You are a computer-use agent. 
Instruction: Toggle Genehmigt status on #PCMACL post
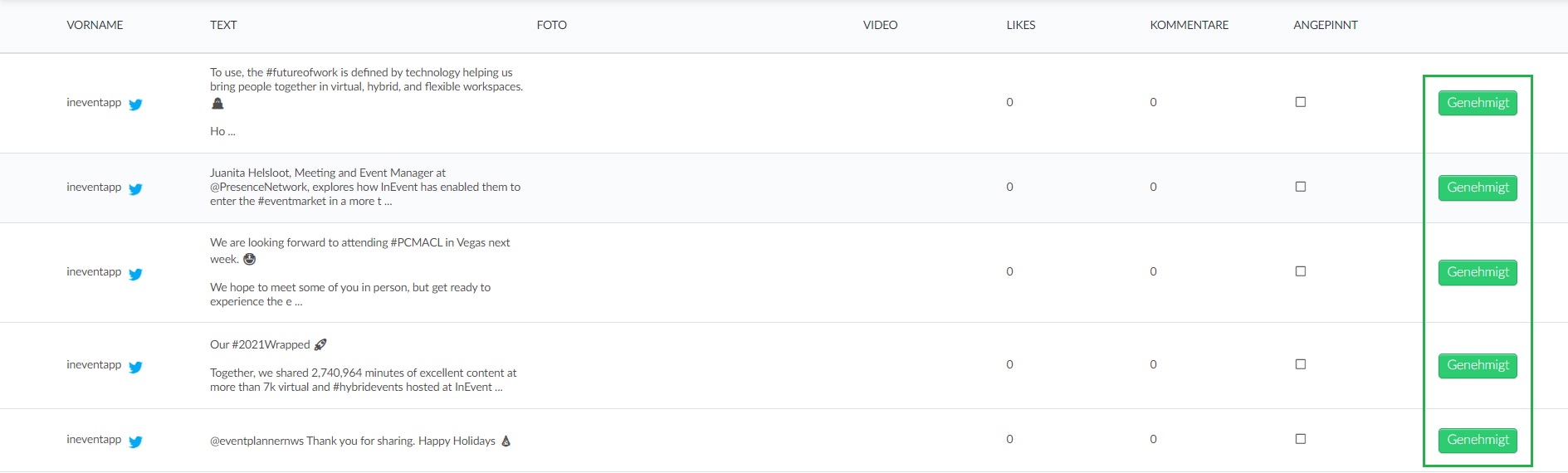pos(1478,272)
